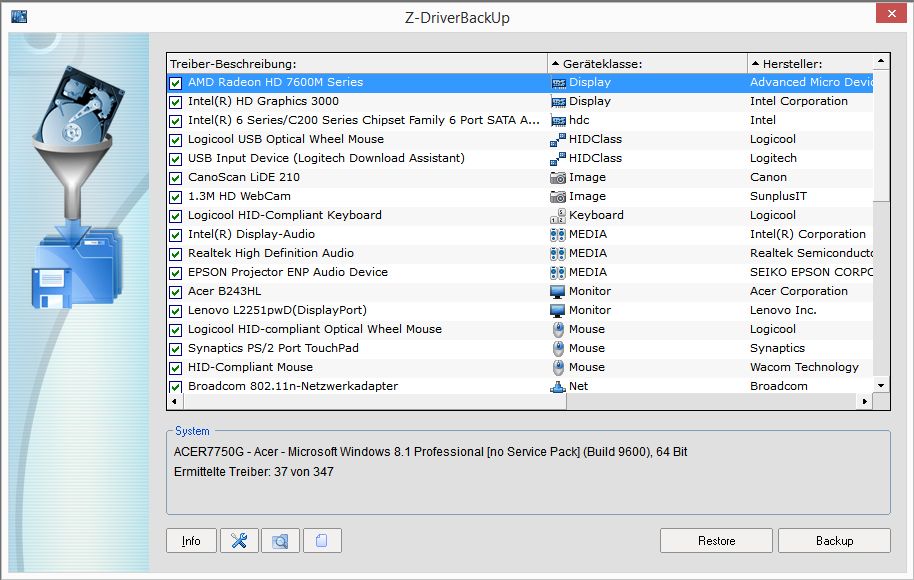Sort by Treiber-Beschreibung column header

(x=357, y=64)
